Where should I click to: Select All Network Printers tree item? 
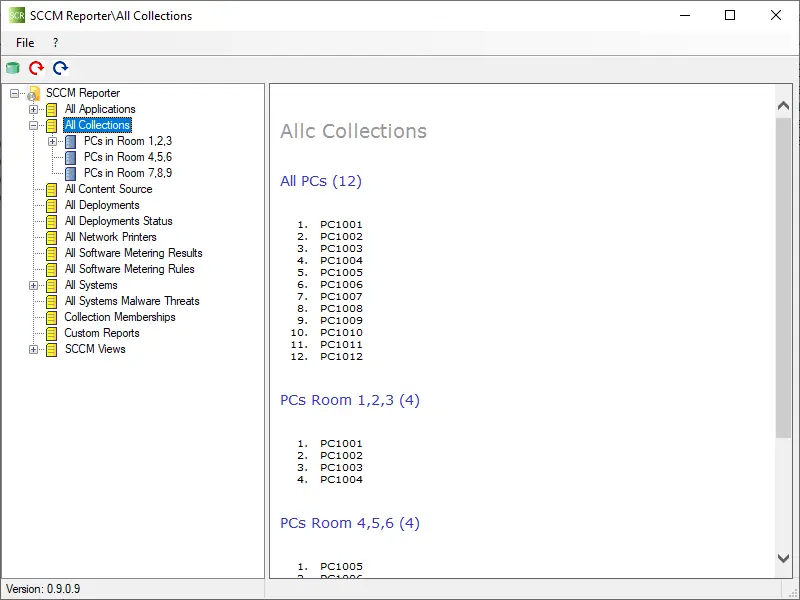click(x=111, y=237)
